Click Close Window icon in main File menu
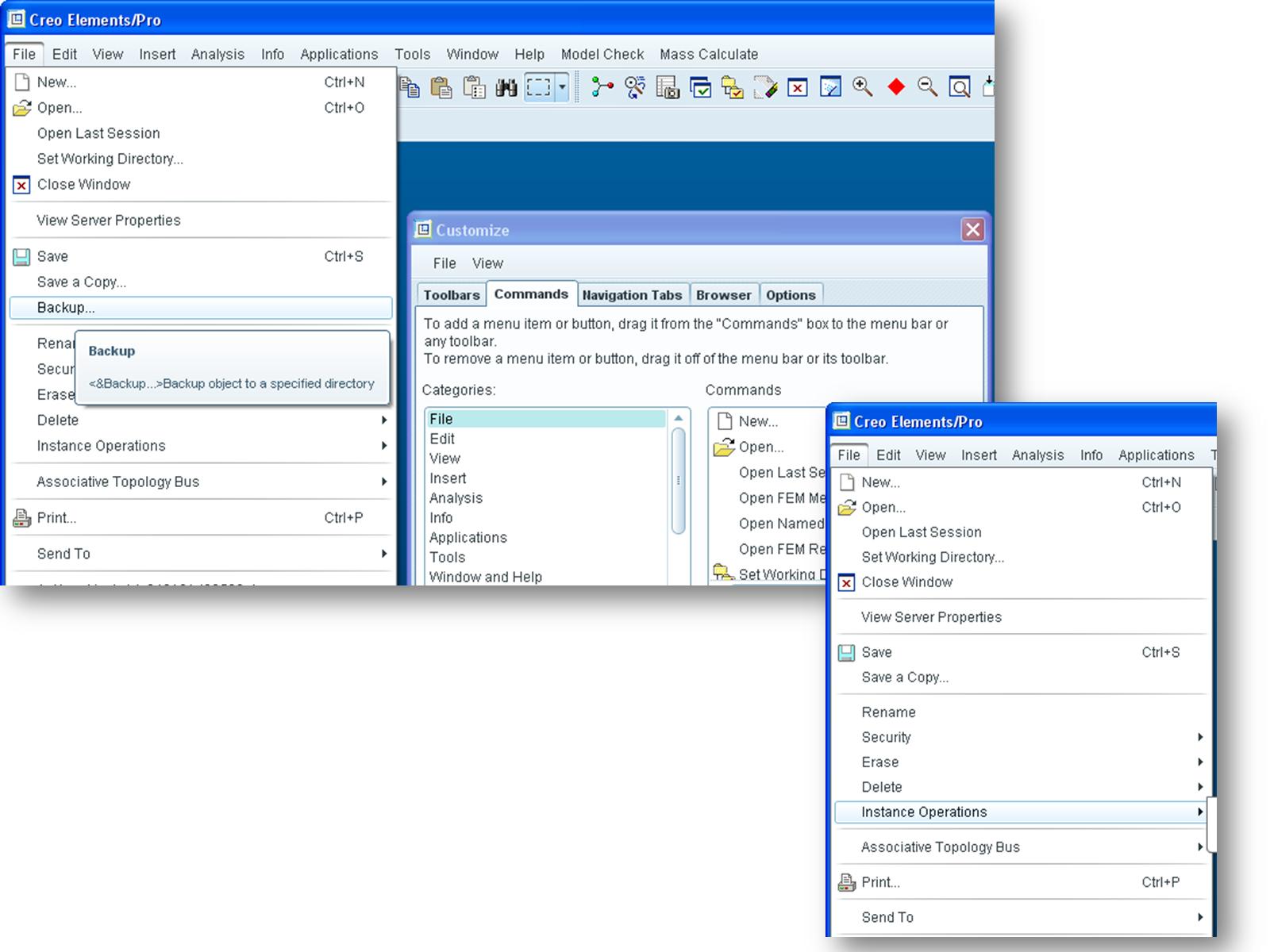 coord(22,185)
